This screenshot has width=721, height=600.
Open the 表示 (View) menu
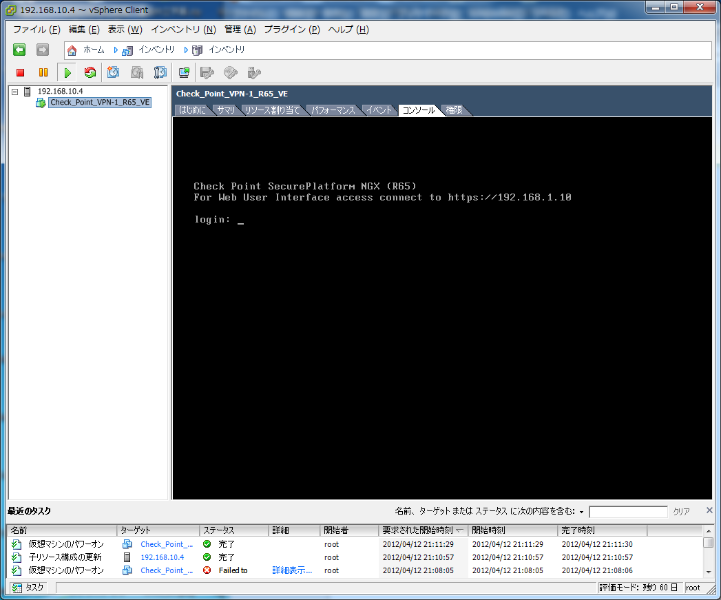click(x=125, y=29)
